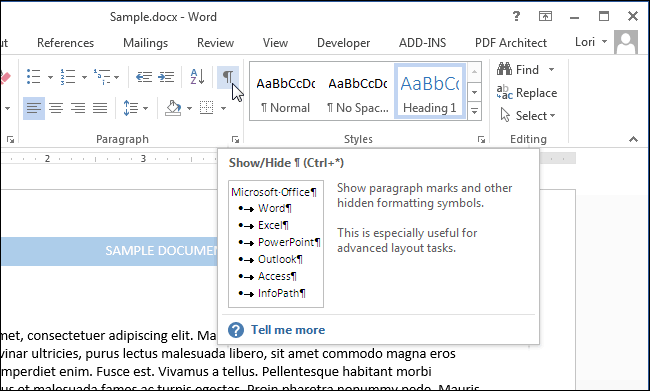The width and height of the screenshot is (650, 391).
Task: Click the align right icon
Action: coord(78,108)
